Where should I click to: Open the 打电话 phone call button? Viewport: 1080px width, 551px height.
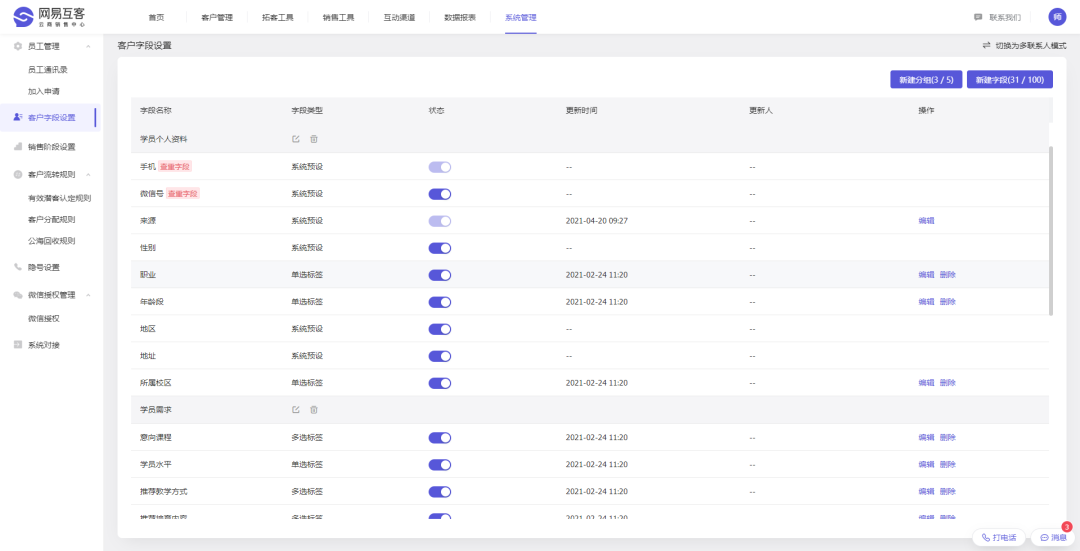[999, 537]
